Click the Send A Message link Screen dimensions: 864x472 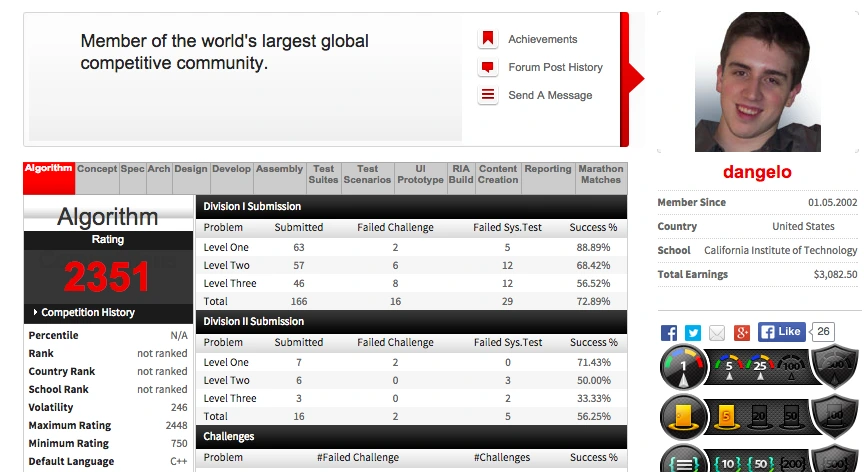point(550,95)
